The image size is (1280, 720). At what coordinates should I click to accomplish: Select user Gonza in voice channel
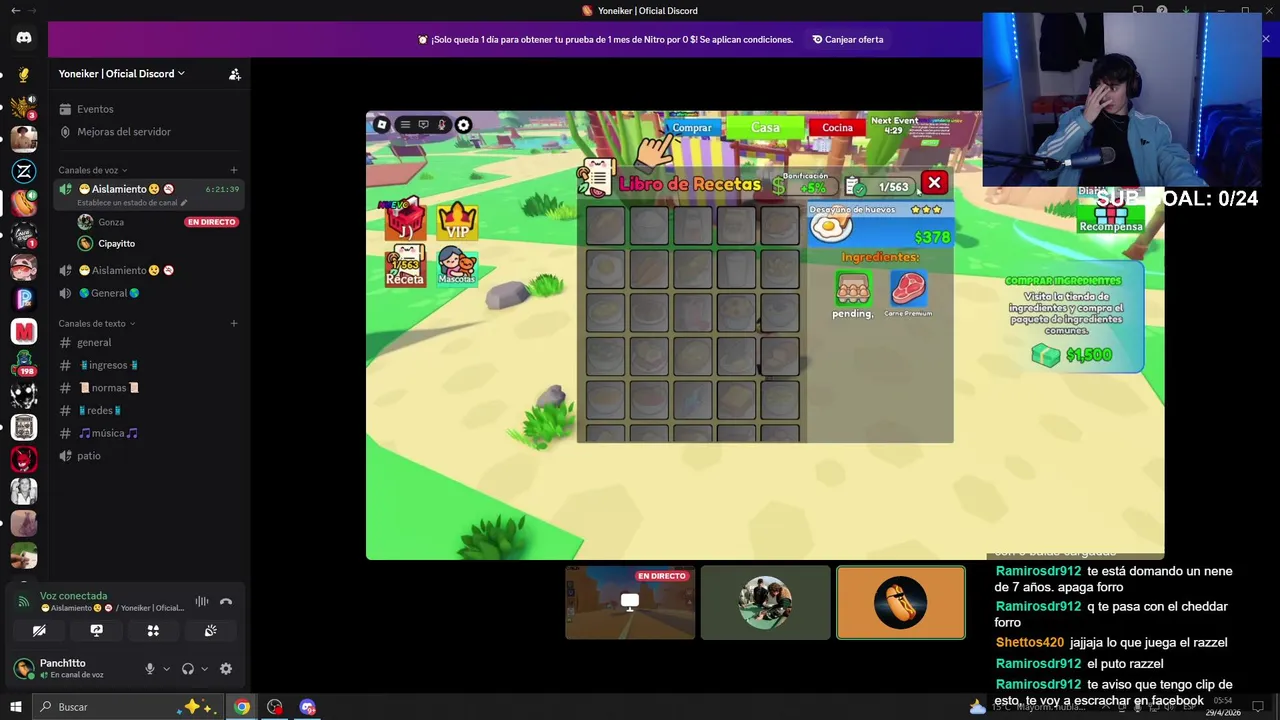tap(160, 222)
